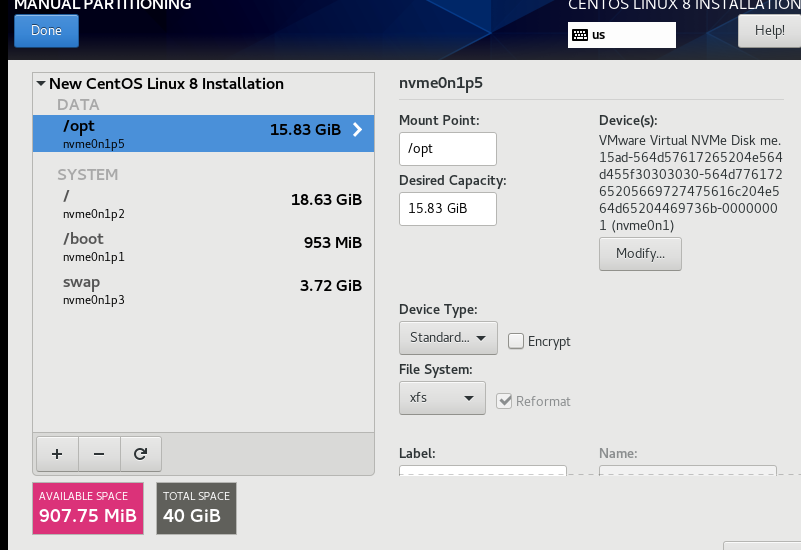
Task: Select the /opt nvme0n1p5 partition row
Action: (x=203, y=133)
